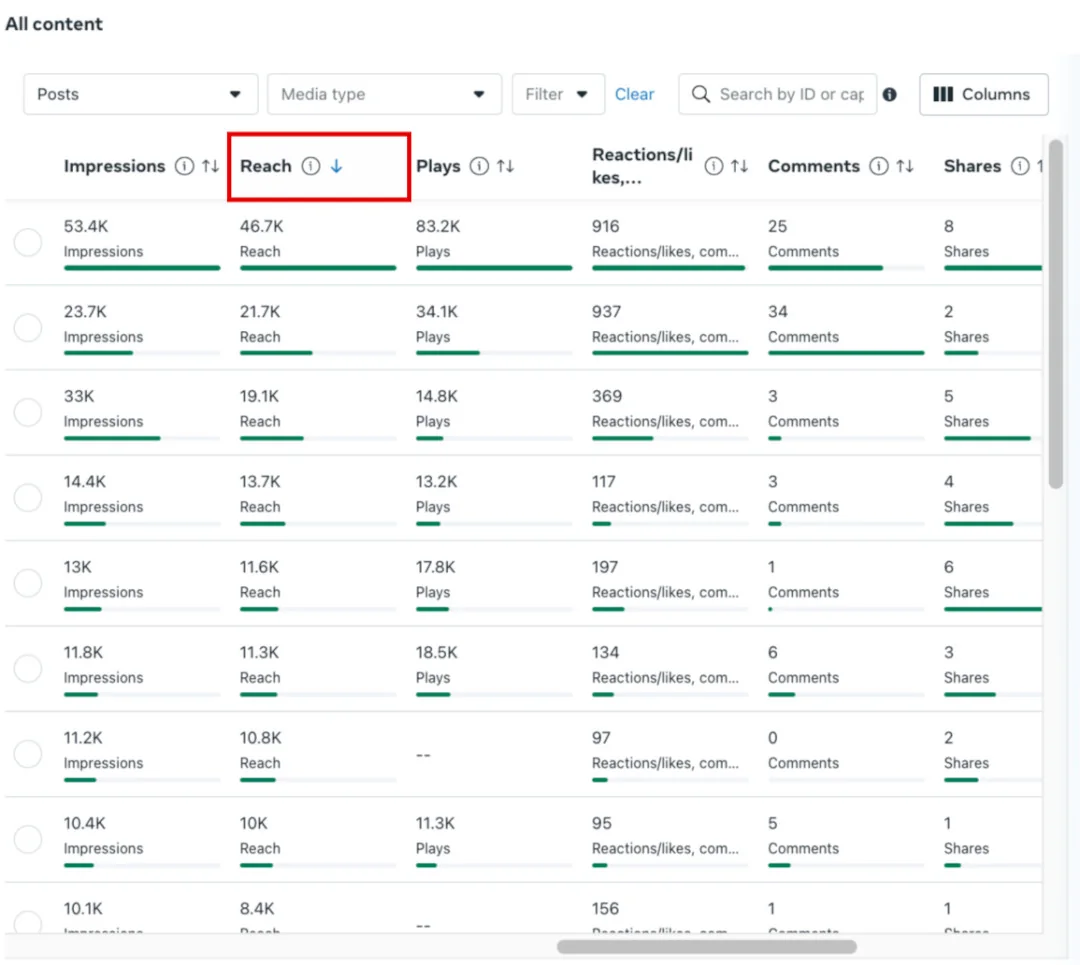
Task: Click the 18.5K plays value
Action: click(437, 653)
